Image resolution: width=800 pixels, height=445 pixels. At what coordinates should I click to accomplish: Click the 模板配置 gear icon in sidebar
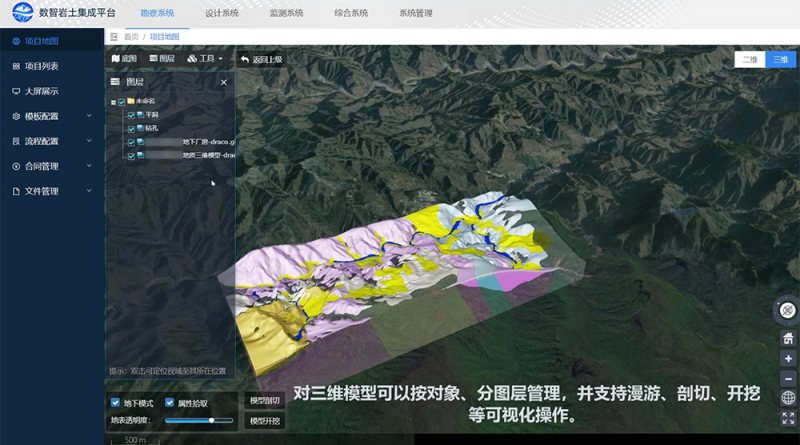pos(16,116)
